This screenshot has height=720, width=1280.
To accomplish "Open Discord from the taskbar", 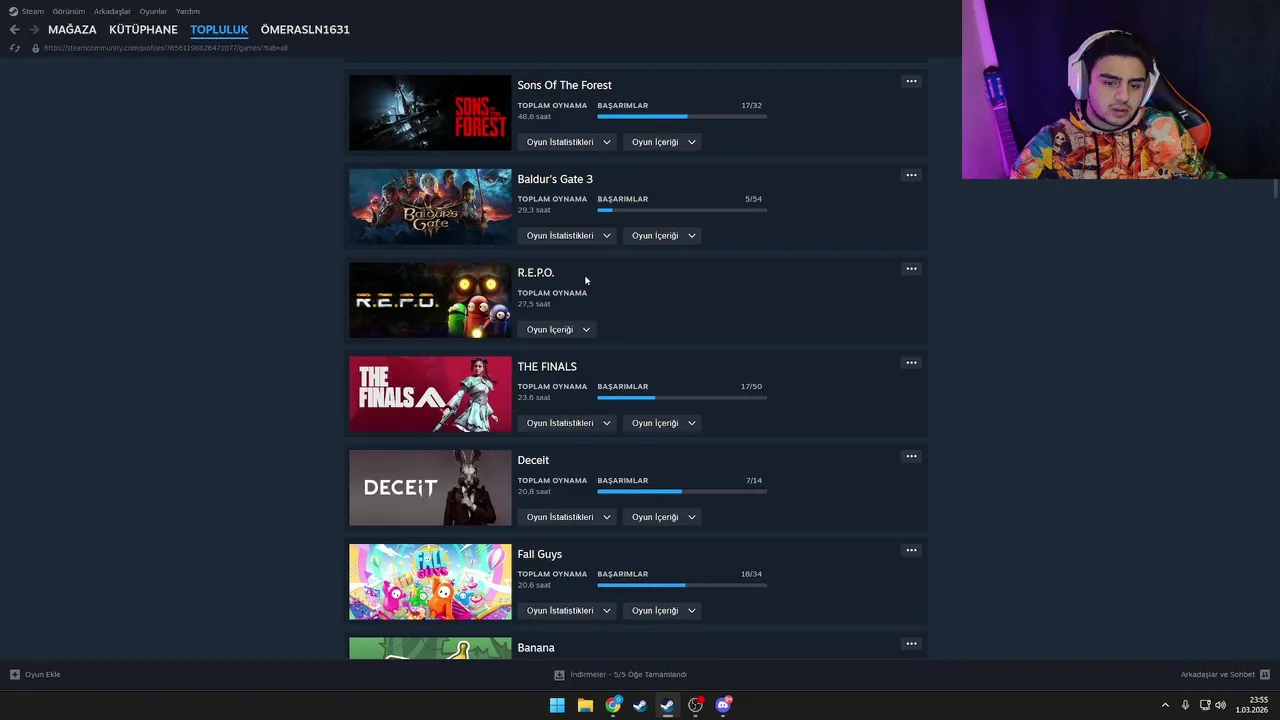I will (723, 705).
